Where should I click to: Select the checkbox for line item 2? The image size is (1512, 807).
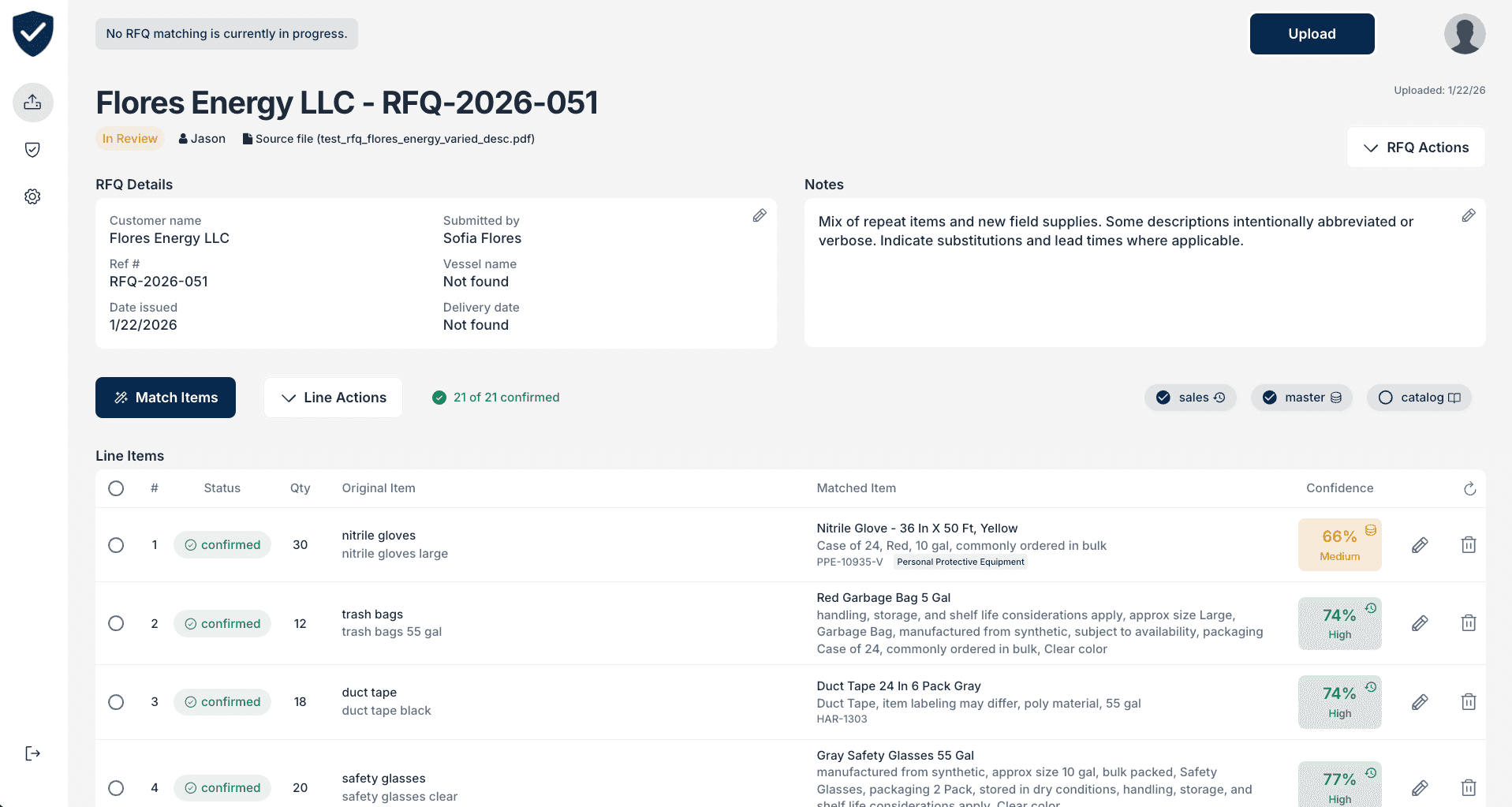[116, 623]
